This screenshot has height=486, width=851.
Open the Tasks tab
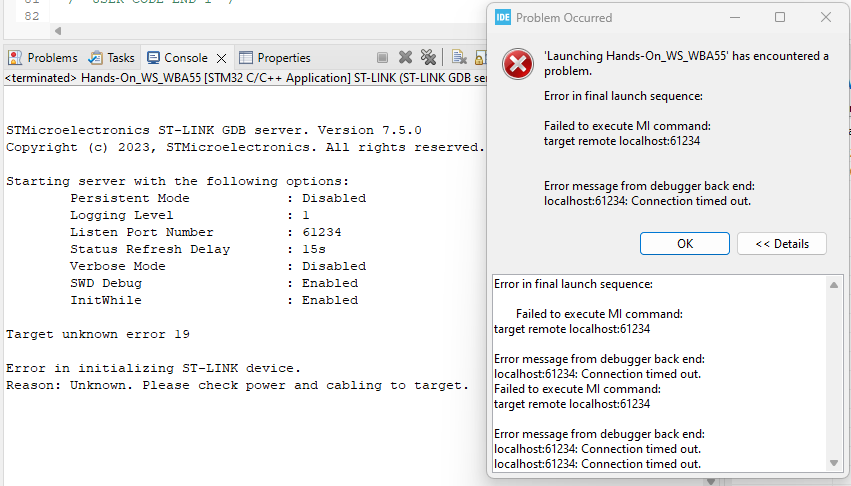click(111, 58)
